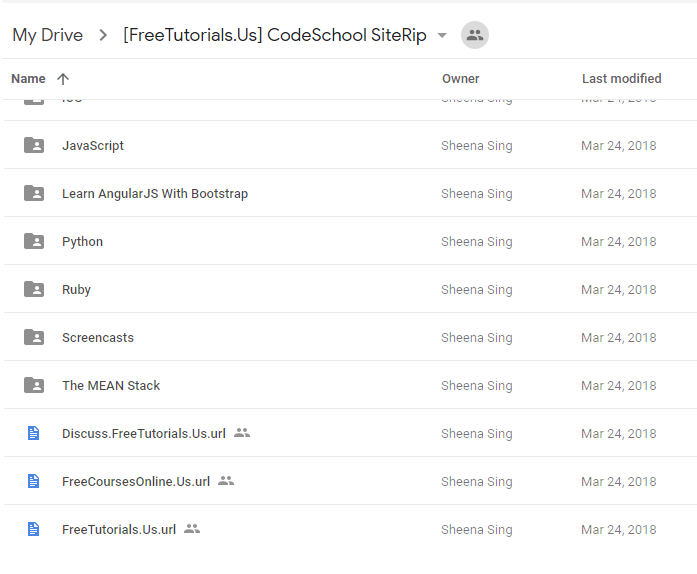This screenshot has width=697, height=574.
Task: Sort by Last modified column header
Action: tap(621, 79)
